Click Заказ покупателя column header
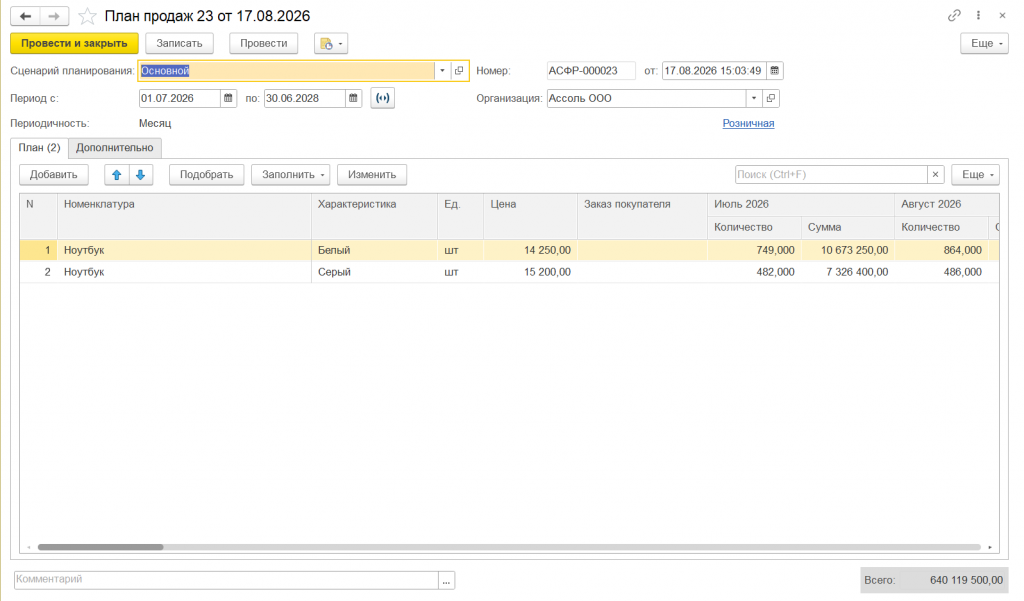 coord(642,216)
